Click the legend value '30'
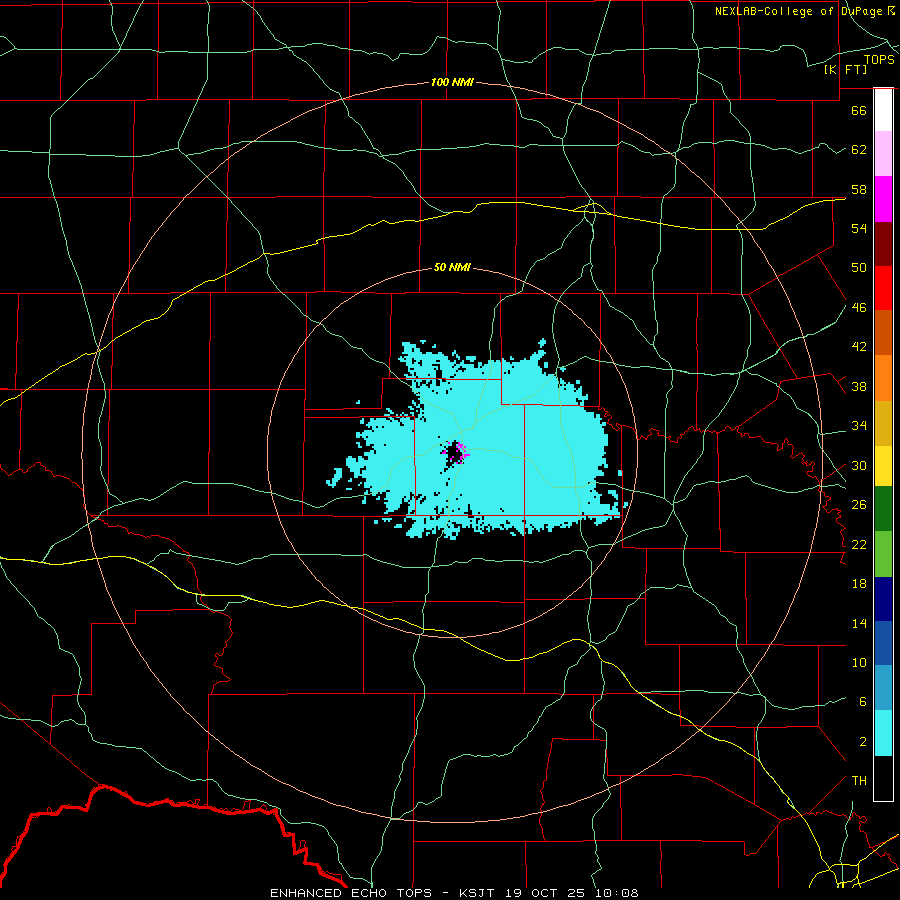The width and height of the screenshot is (900, 900). [859, 465]
